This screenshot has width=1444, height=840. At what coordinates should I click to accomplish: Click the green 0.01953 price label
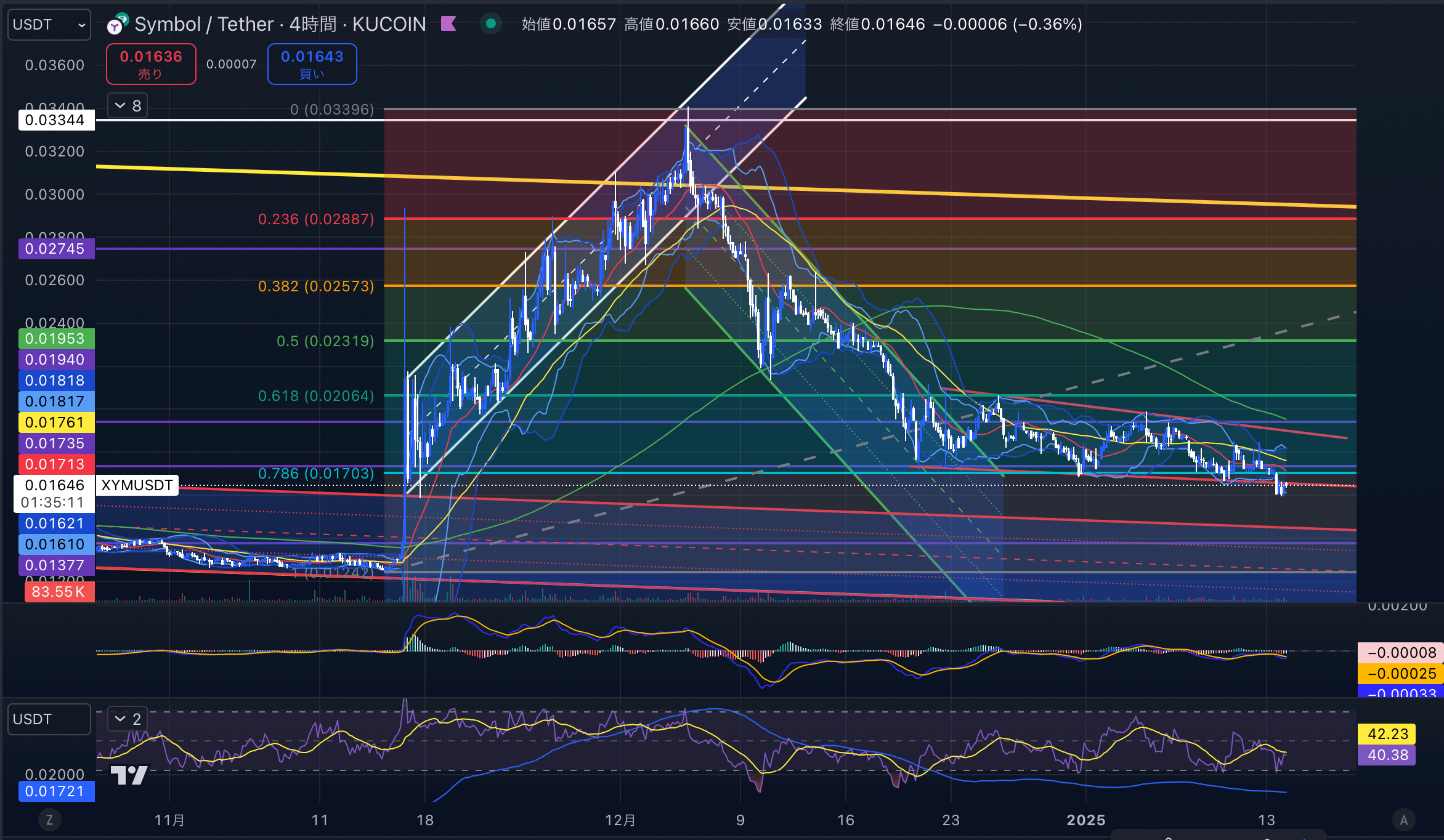coord(57,339)
